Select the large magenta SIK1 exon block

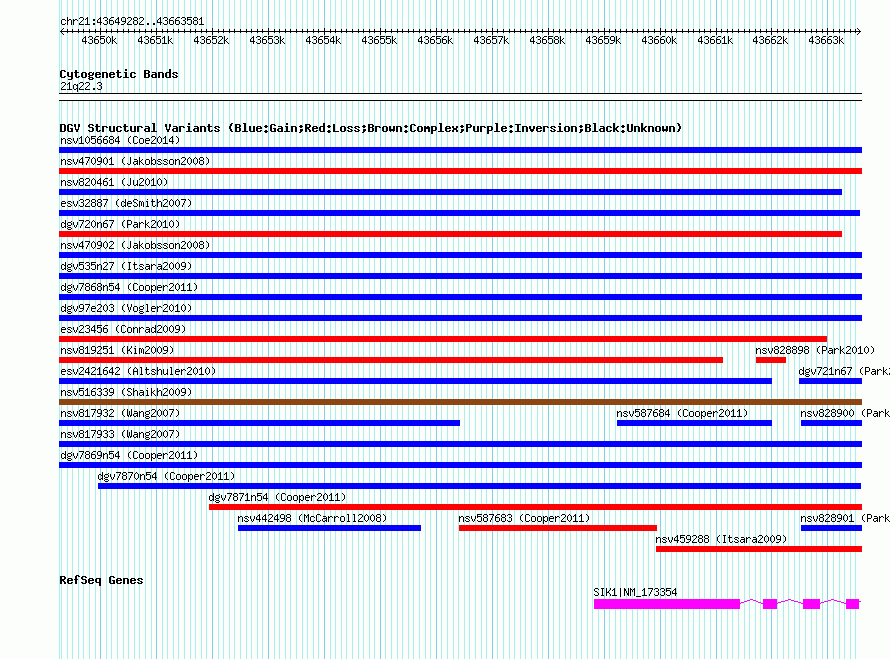667,604
